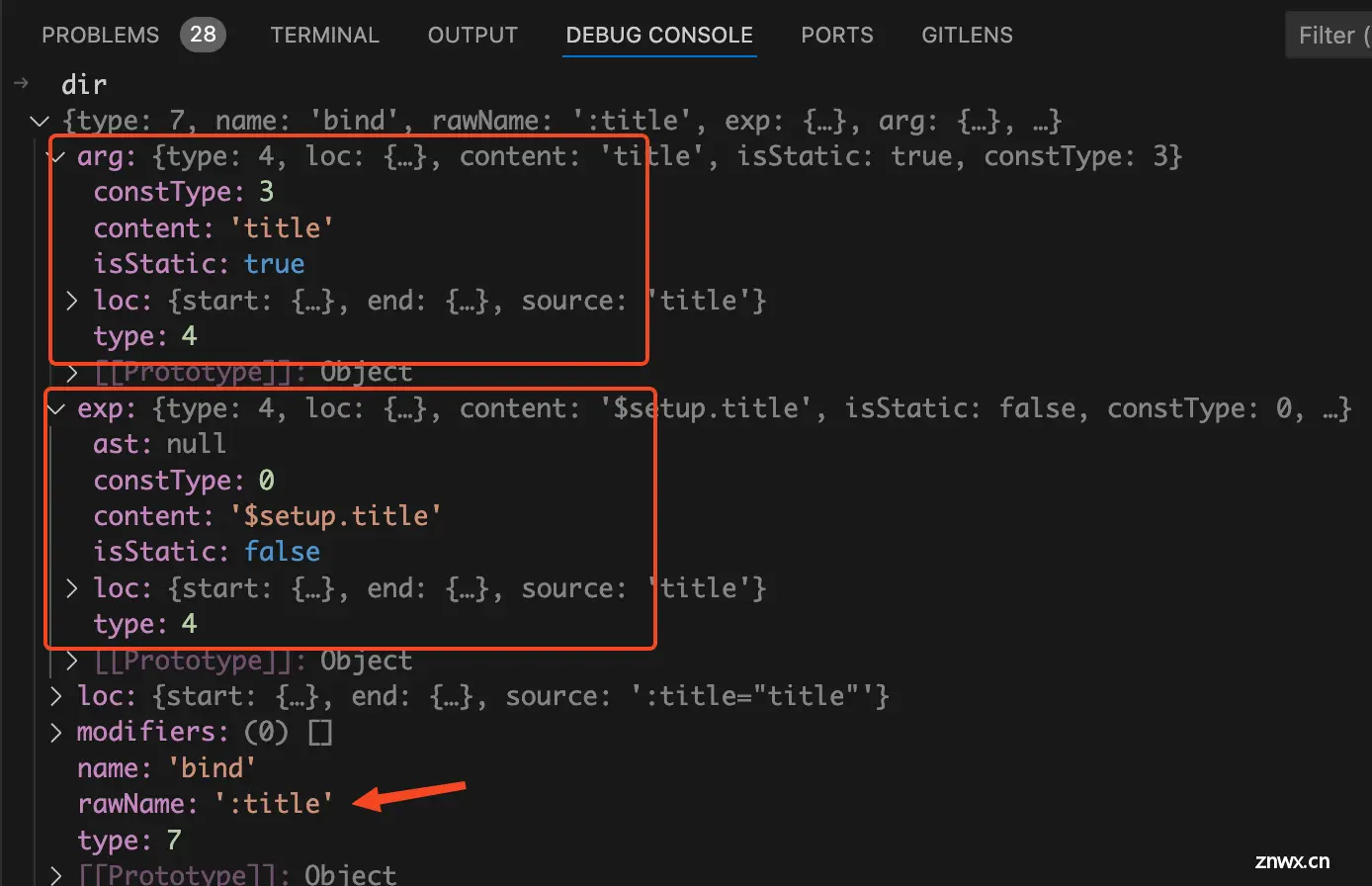Expand the Prototype entry under exp
The width and height of the screenshot is (1372, 886).
72,661
